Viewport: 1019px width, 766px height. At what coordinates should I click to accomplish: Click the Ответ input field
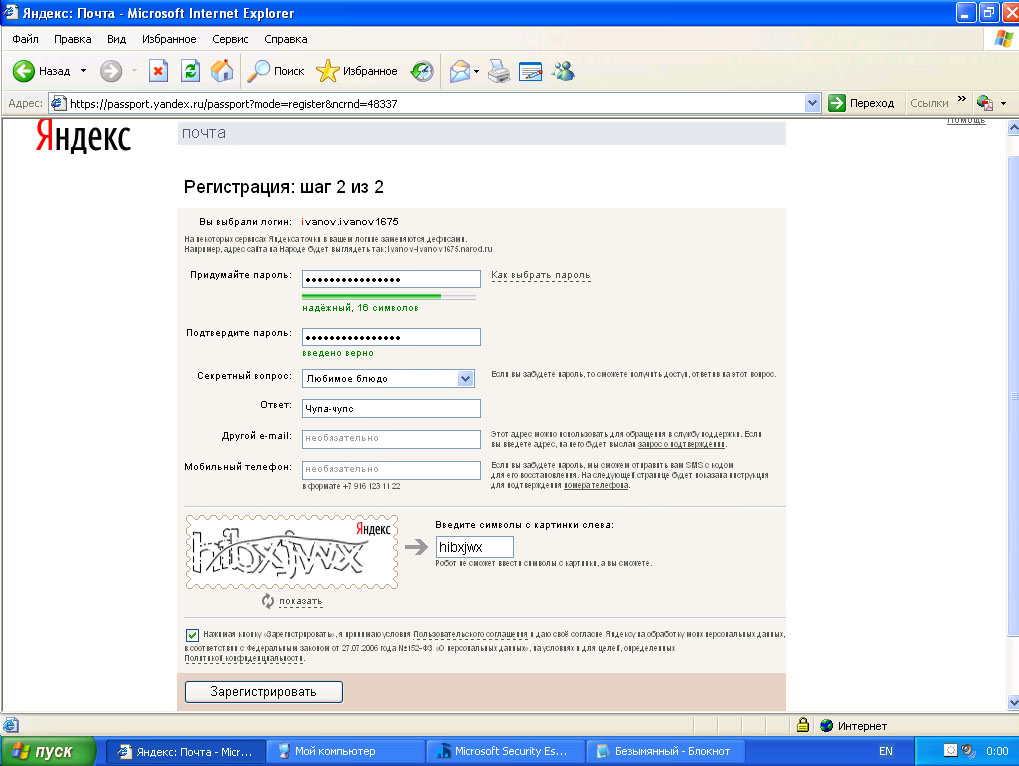[x=391, y=408]
